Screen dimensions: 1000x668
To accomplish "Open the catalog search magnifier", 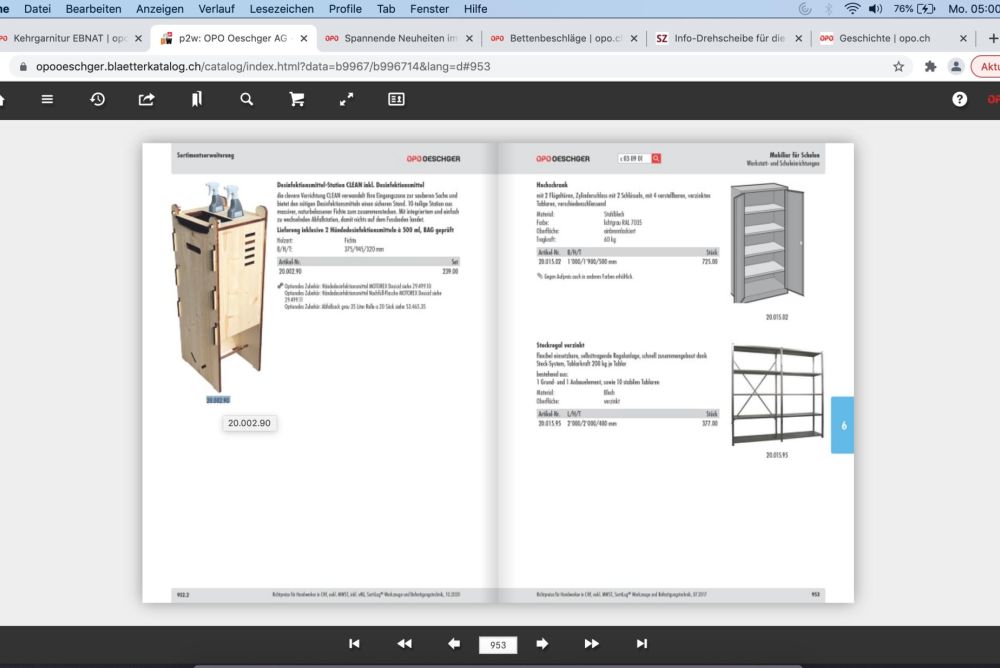I will 247,99.
